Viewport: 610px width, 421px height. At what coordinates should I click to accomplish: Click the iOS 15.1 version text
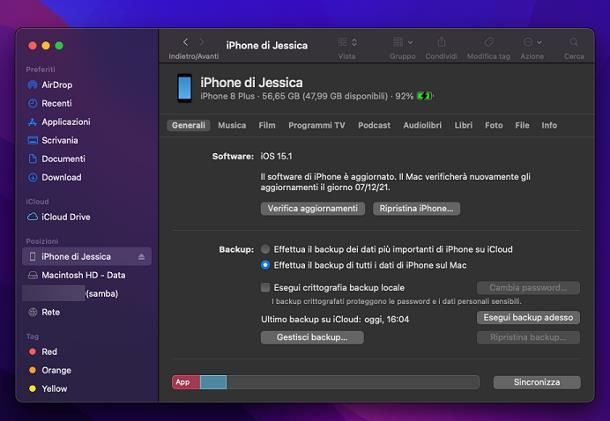click(x=276, y=156)
